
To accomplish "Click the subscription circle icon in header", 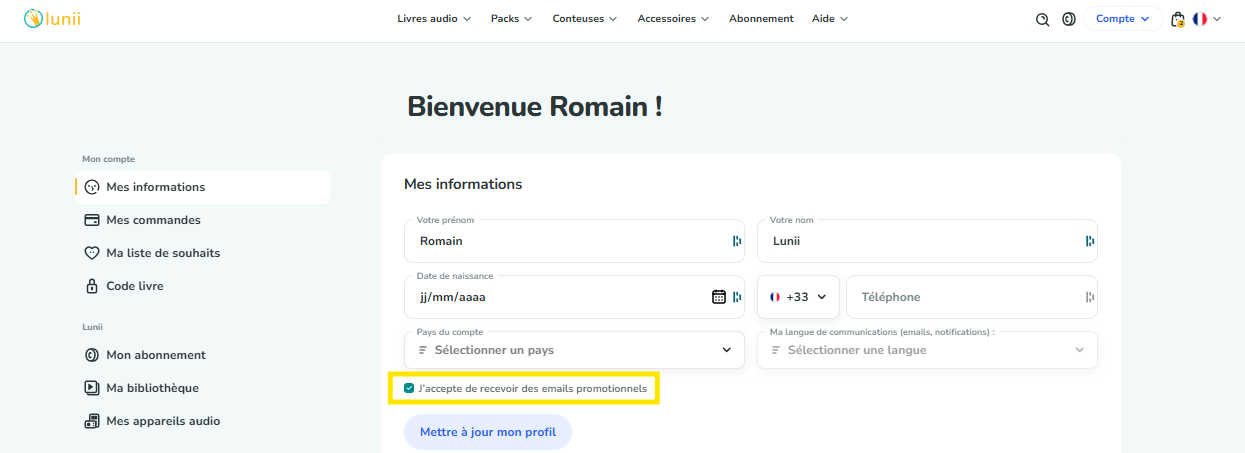I will pyautogui.click(x=1069, y=19).
